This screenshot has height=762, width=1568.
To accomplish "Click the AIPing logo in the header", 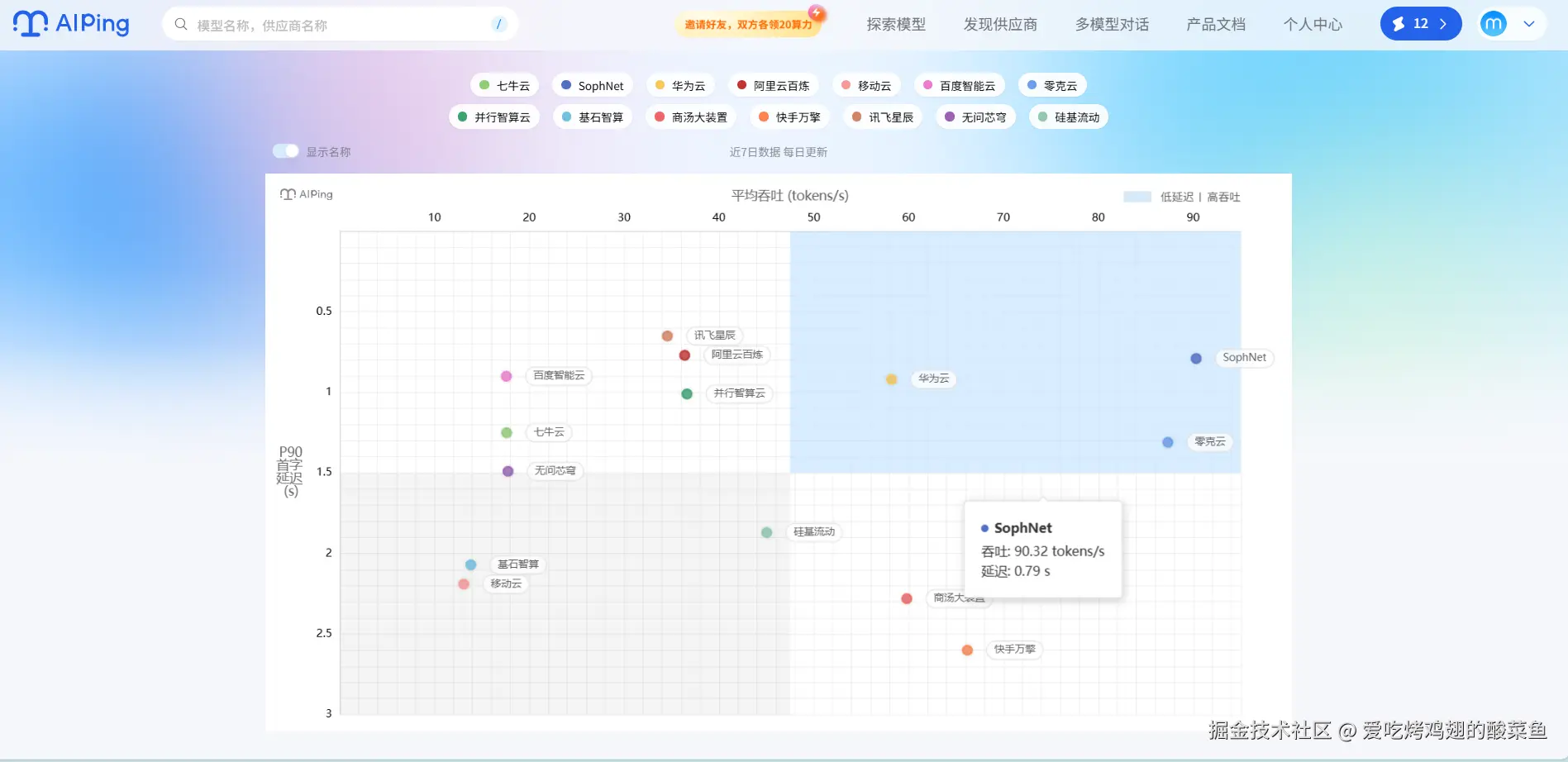I will (x=71, y=24).
